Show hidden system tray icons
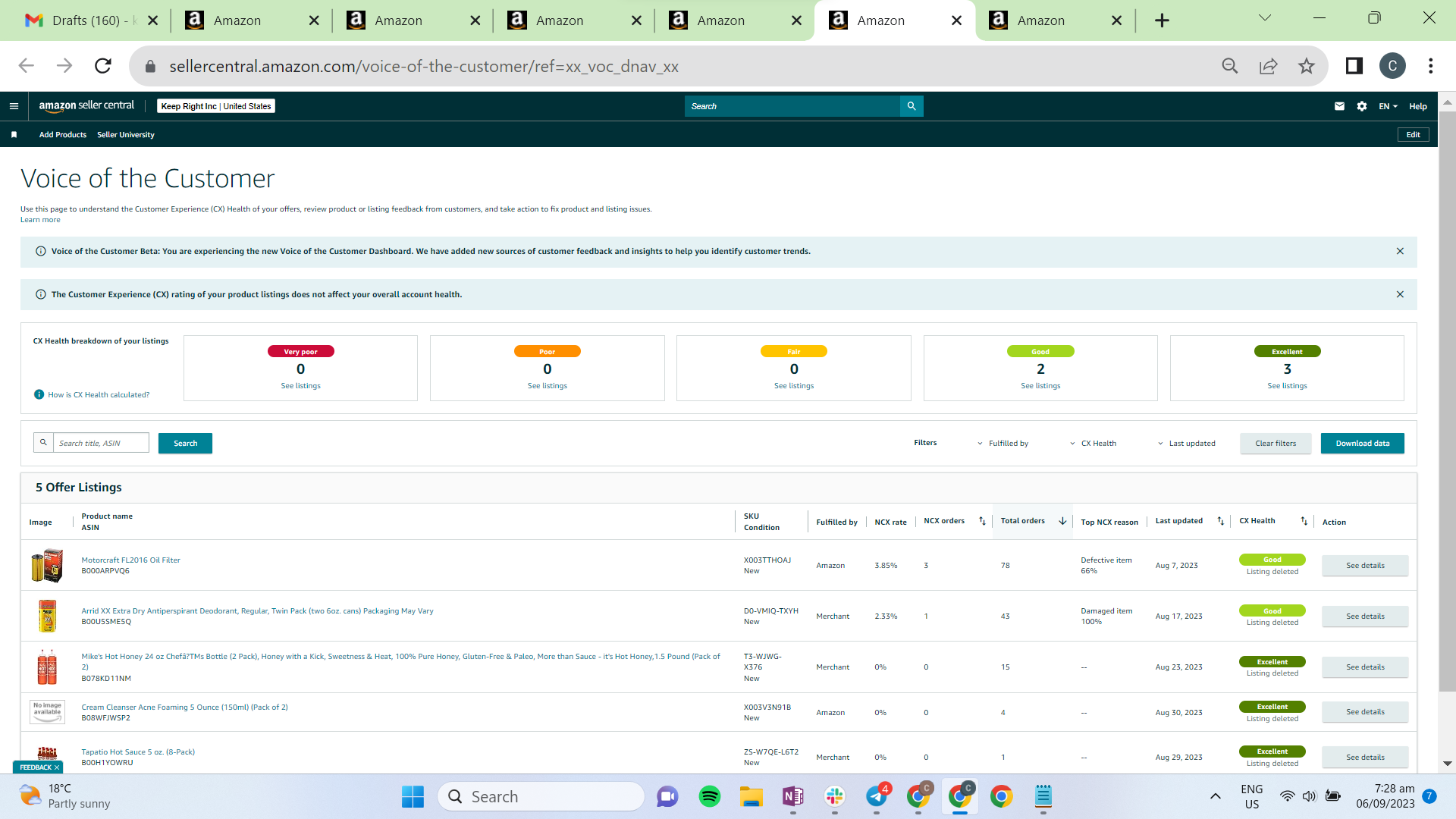The height and width of the screenshot is (819, 1456). point(1215,796)
